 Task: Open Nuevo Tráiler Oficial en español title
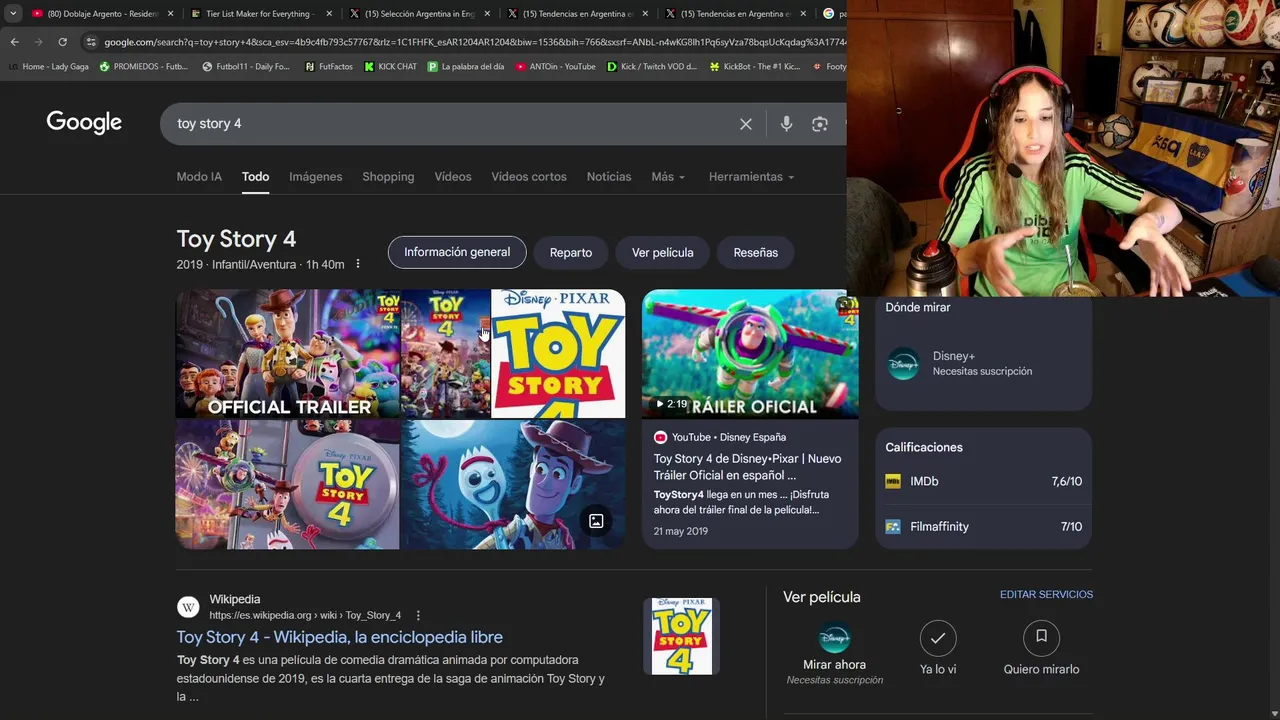[x=748, y=467]
